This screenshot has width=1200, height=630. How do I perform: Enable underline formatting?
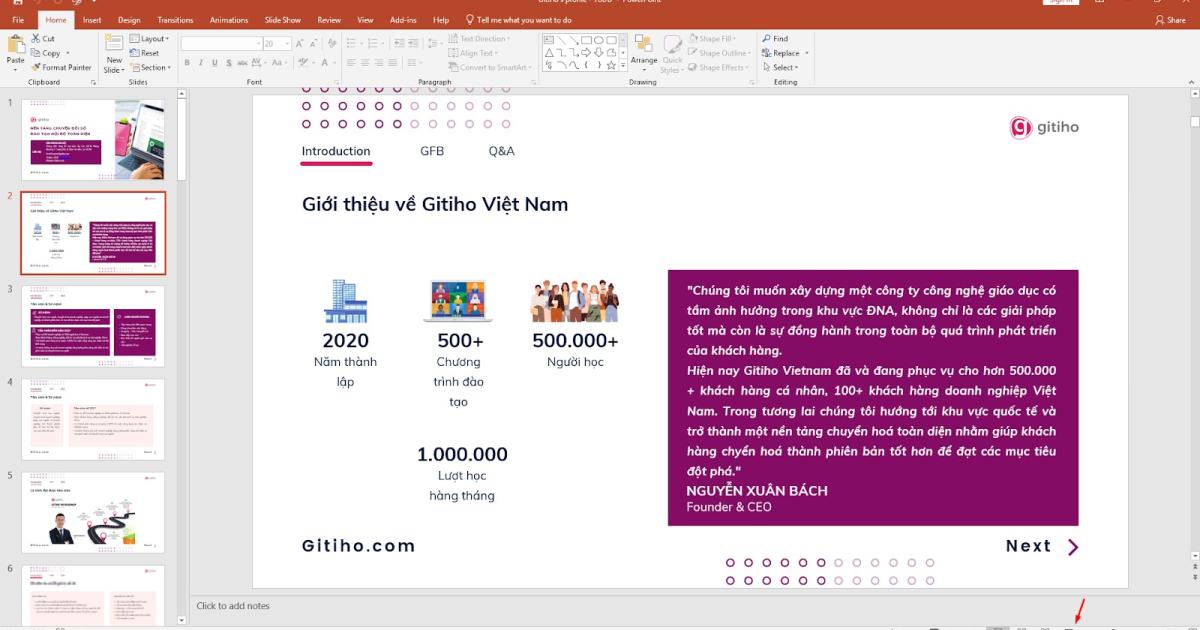pyautogui.click(x=214, y=63)
